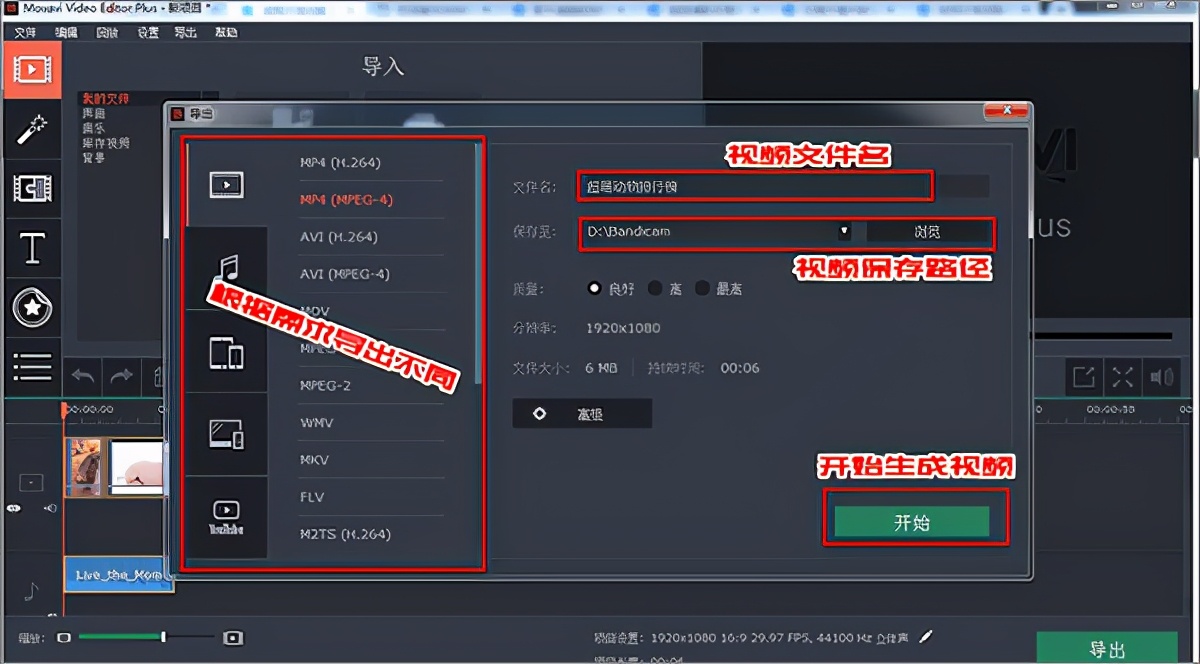Click the green 开始 start button

click(x=912, y=522)
